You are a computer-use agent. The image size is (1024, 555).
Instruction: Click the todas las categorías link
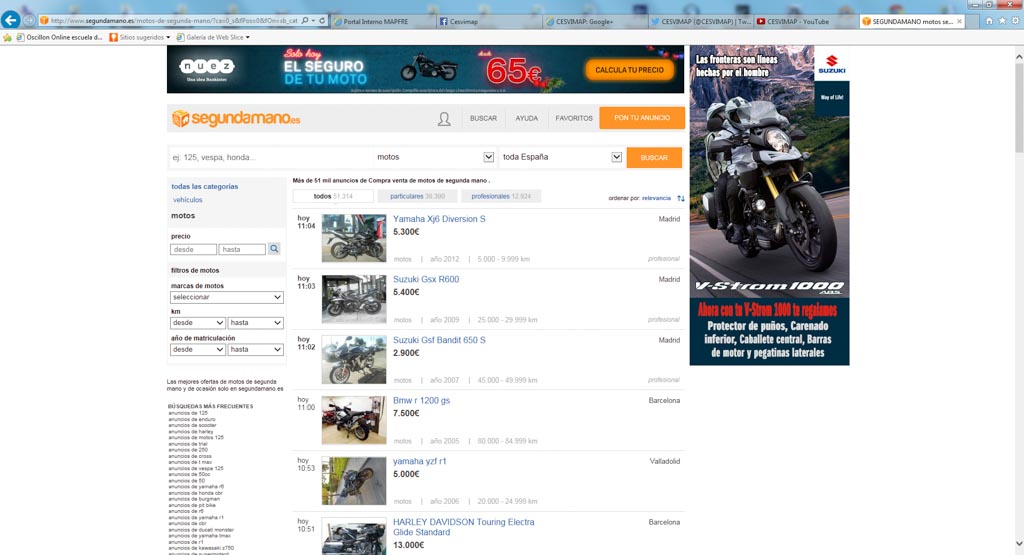point(204,187)
